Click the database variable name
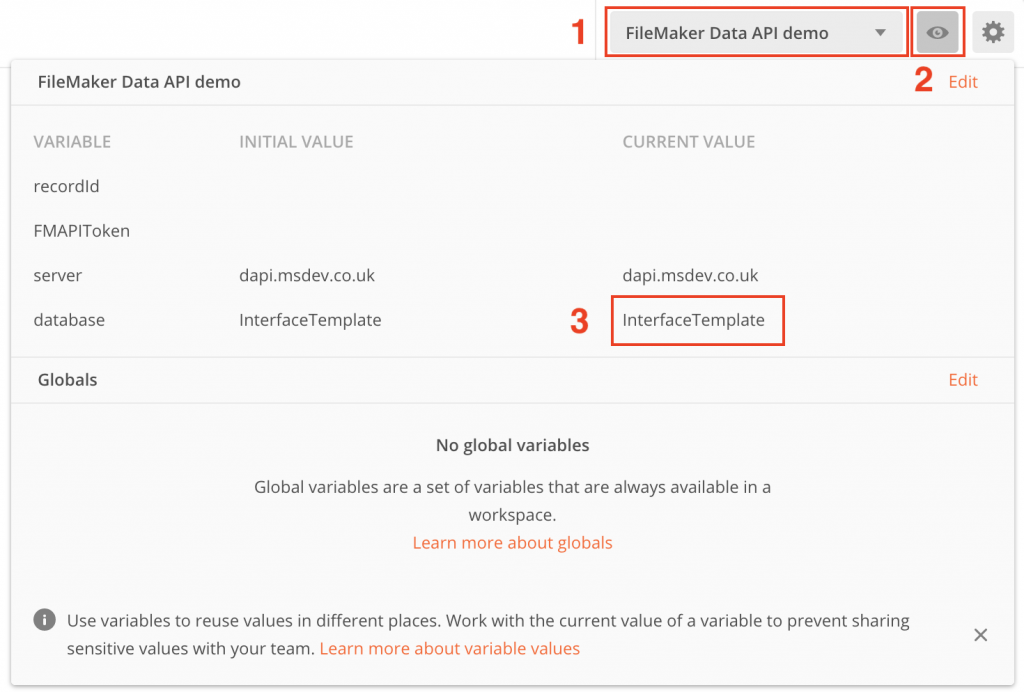Screen dimensions: 1024x692 [69, 320]
